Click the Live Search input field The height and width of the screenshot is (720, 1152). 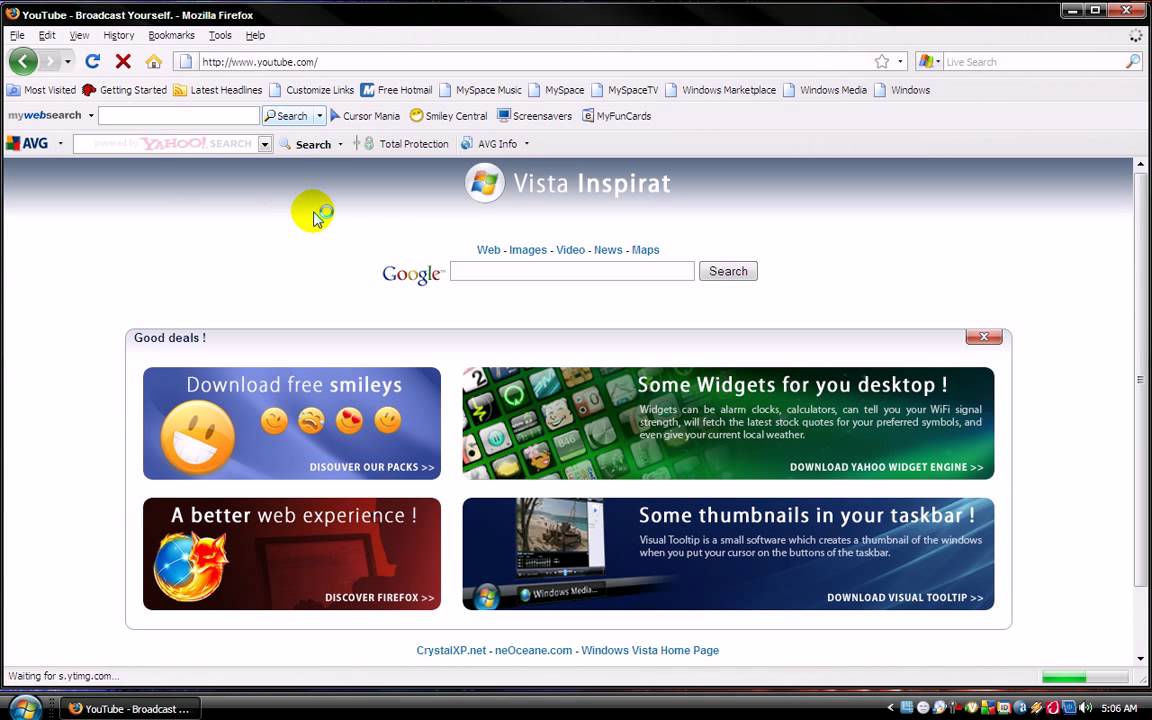pos(1033,62)
